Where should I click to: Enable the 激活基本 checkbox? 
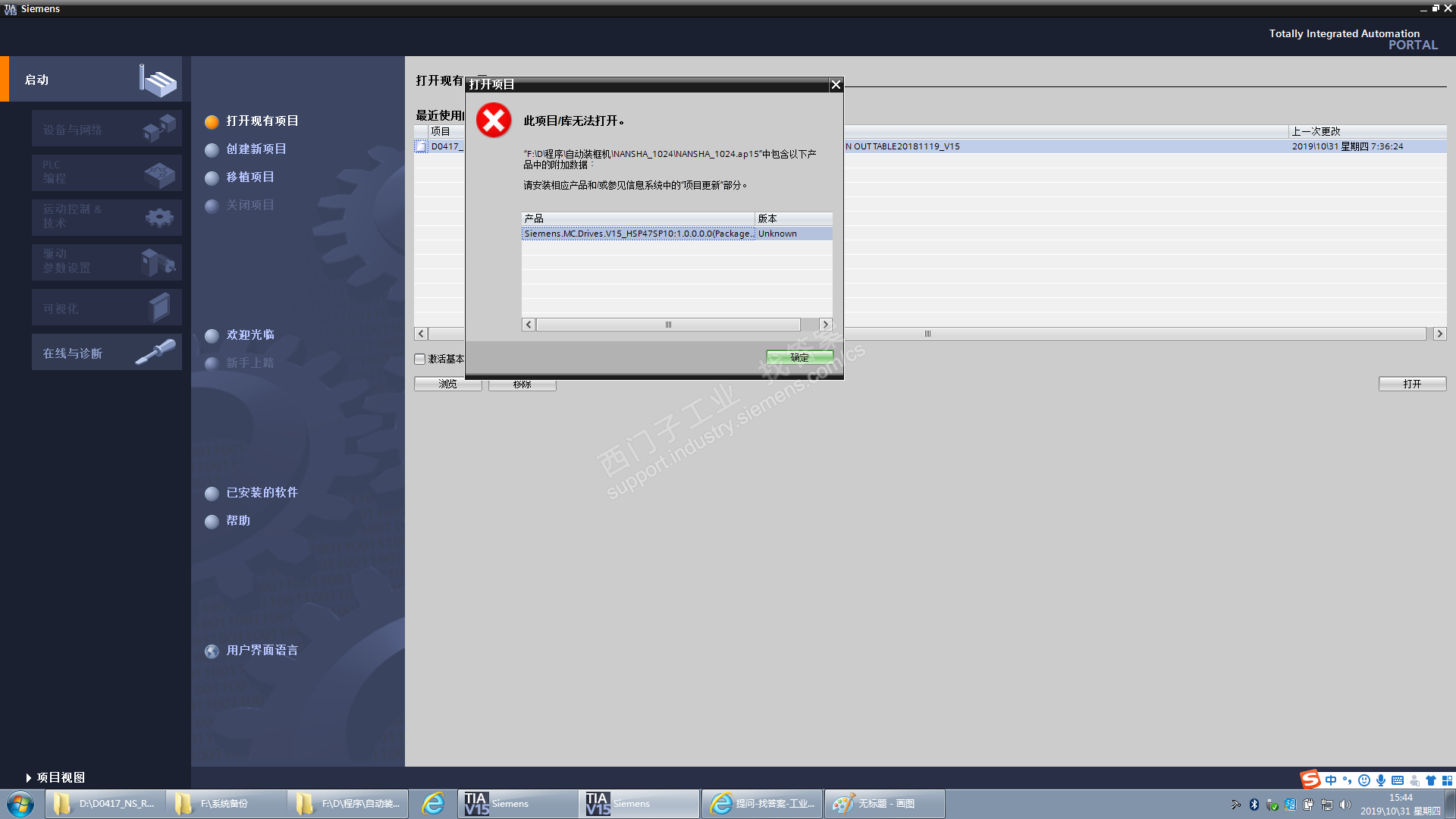pos(420,359)
